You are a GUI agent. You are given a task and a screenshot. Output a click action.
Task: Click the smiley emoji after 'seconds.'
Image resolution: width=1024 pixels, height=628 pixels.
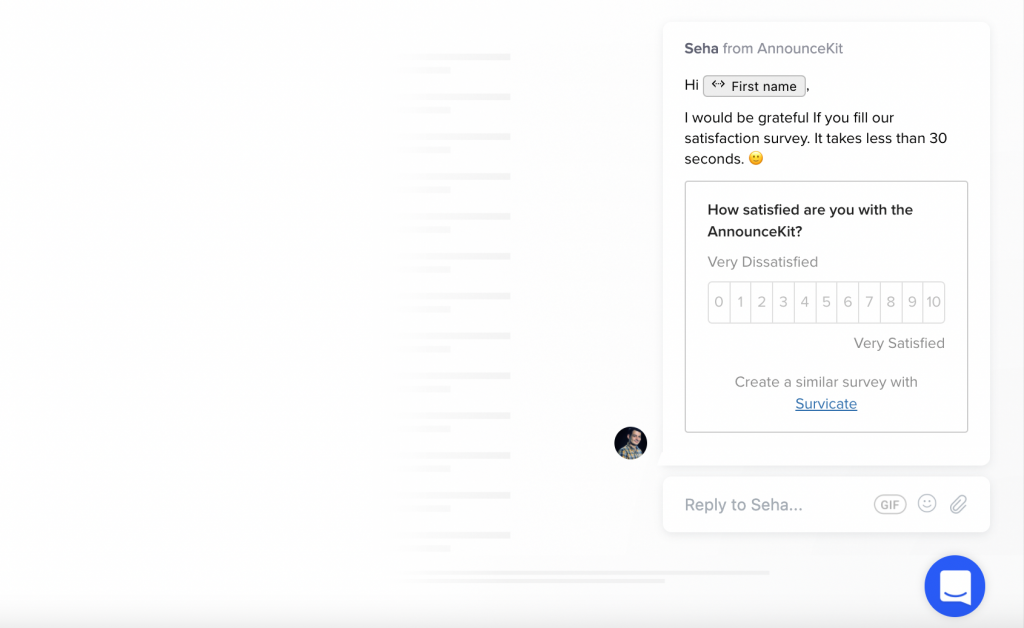(x=756, y=158)
